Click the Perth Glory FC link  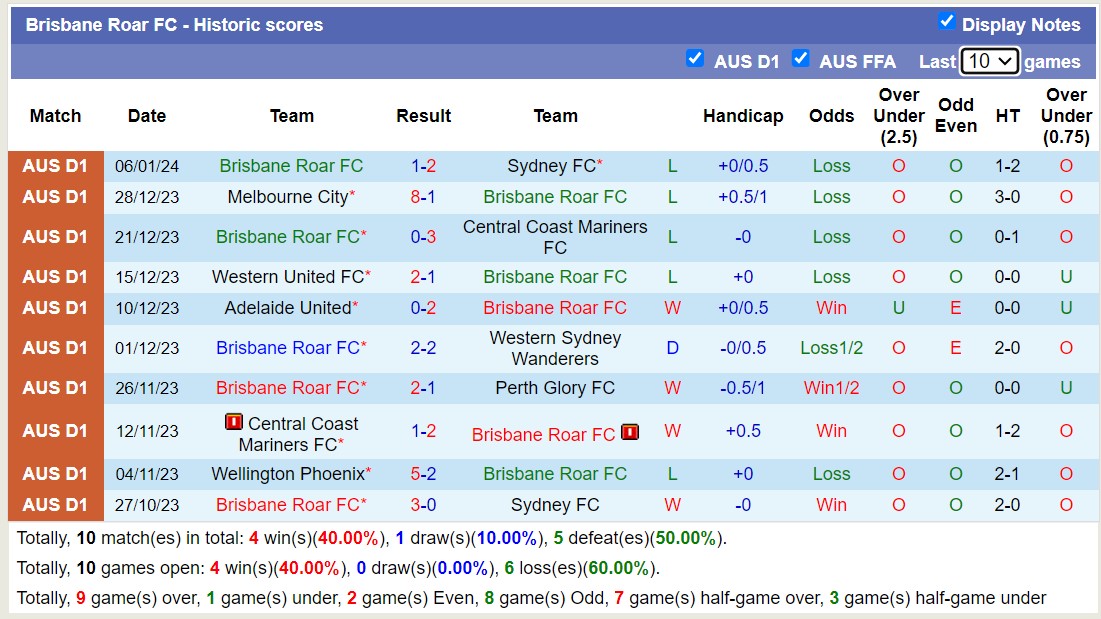point(555,388)
